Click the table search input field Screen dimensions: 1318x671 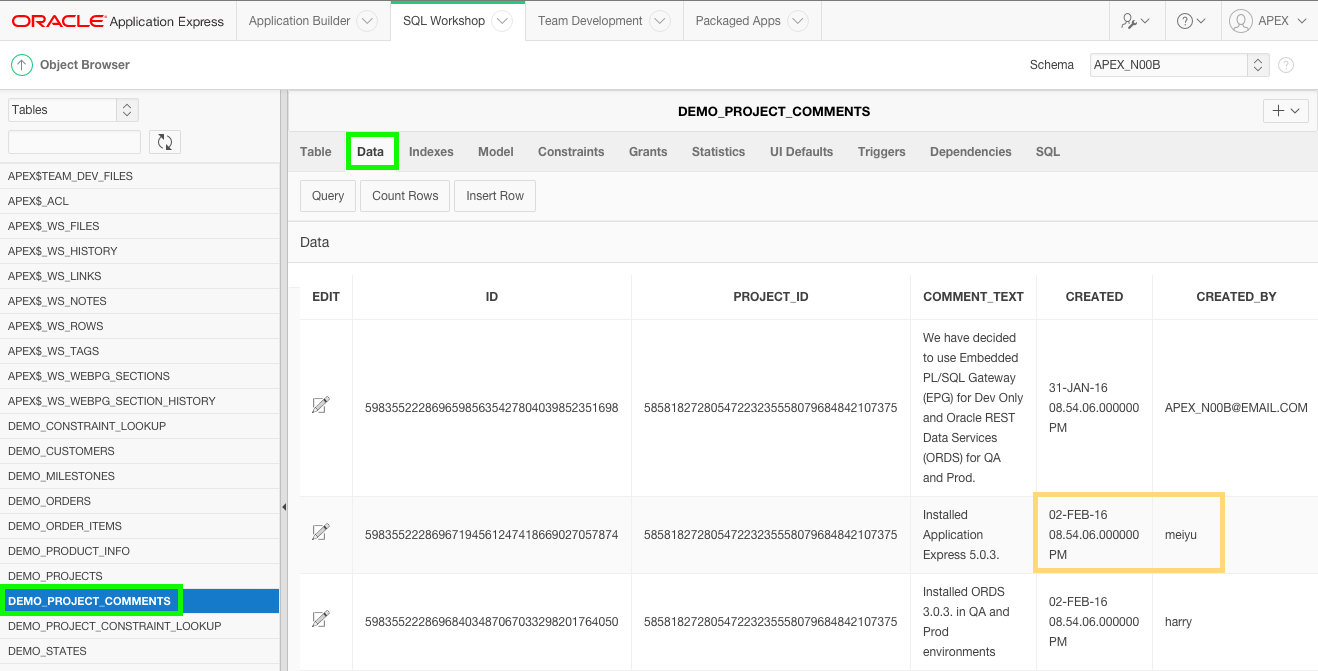point(73,142)
